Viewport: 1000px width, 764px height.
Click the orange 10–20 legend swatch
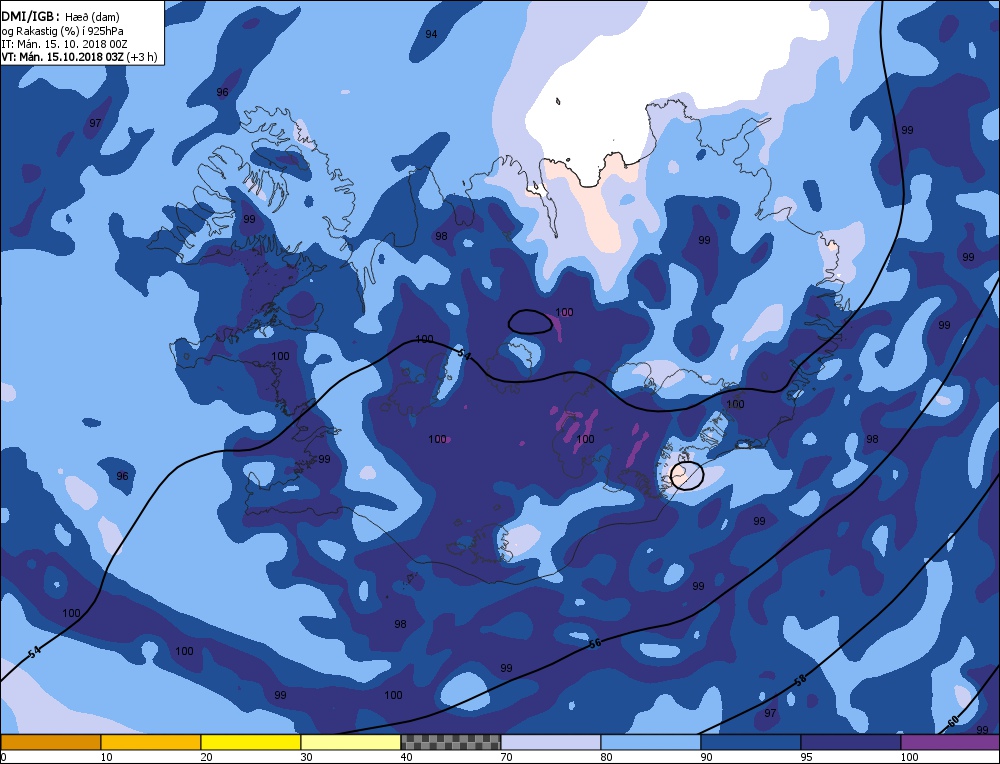(151, 742)
